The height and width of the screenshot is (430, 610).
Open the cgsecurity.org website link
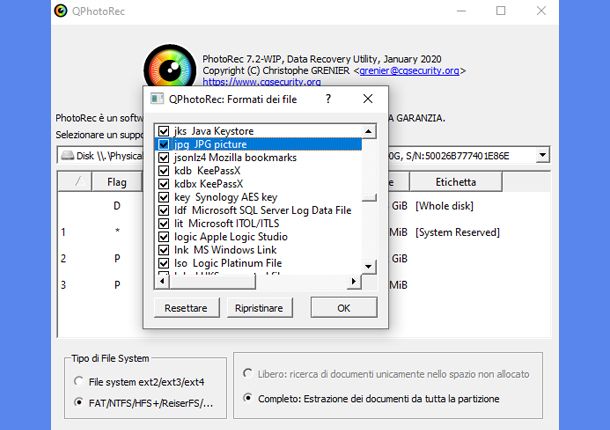[261, 82]
